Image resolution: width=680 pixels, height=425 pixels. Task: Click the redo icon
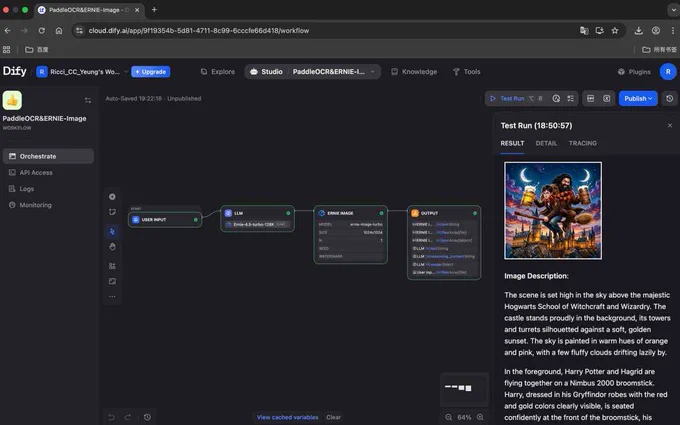point(128,417)
